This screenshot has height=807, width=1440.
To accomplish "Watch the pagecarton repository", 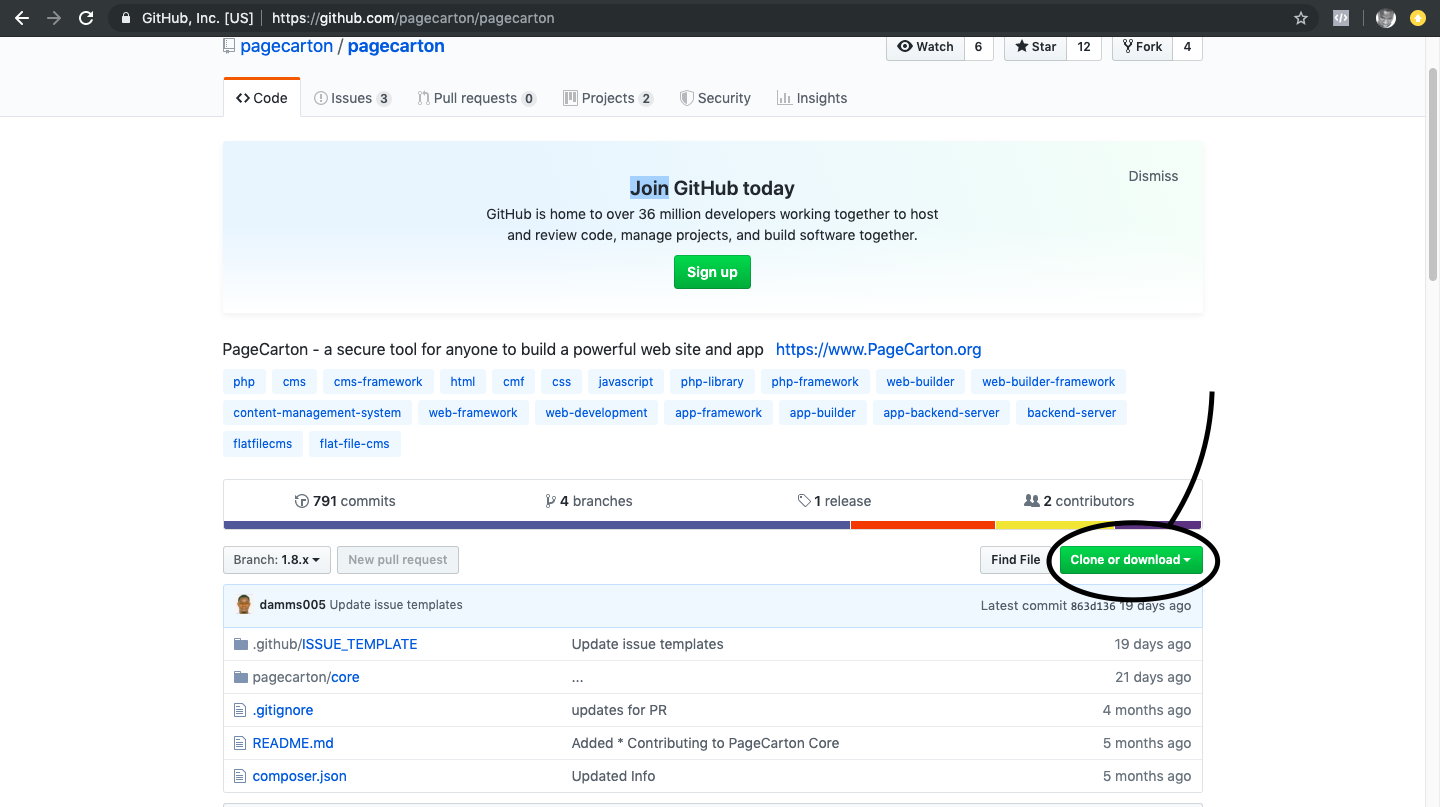I will [x=925, y=47].
